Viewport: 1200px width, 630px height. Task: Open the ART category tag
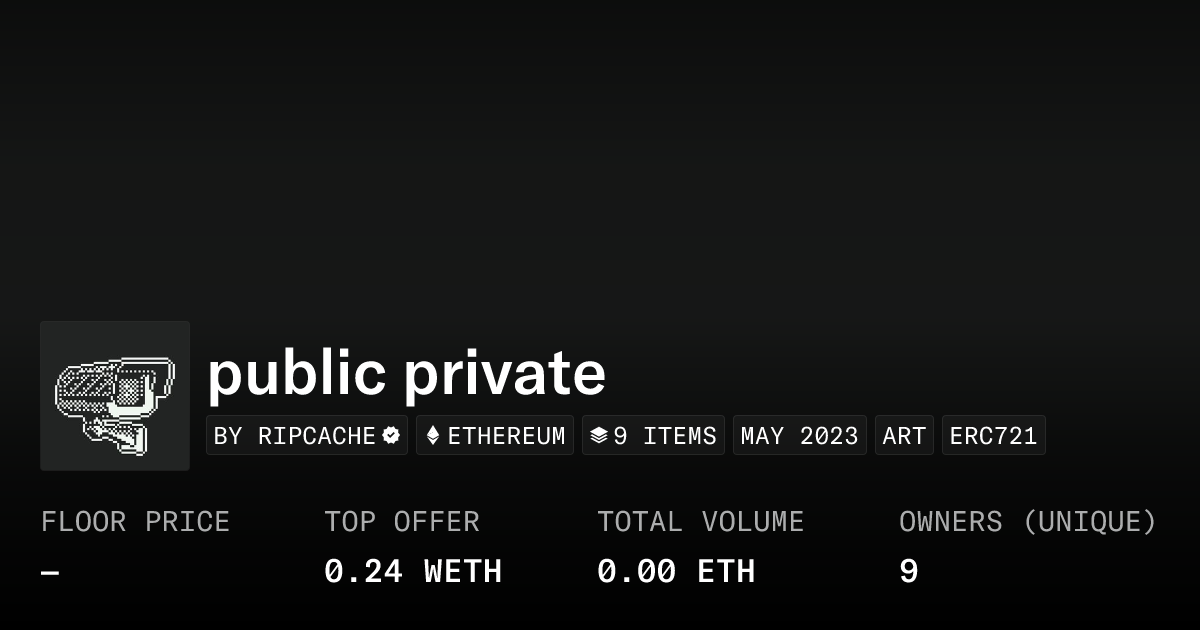pos(904,435)
